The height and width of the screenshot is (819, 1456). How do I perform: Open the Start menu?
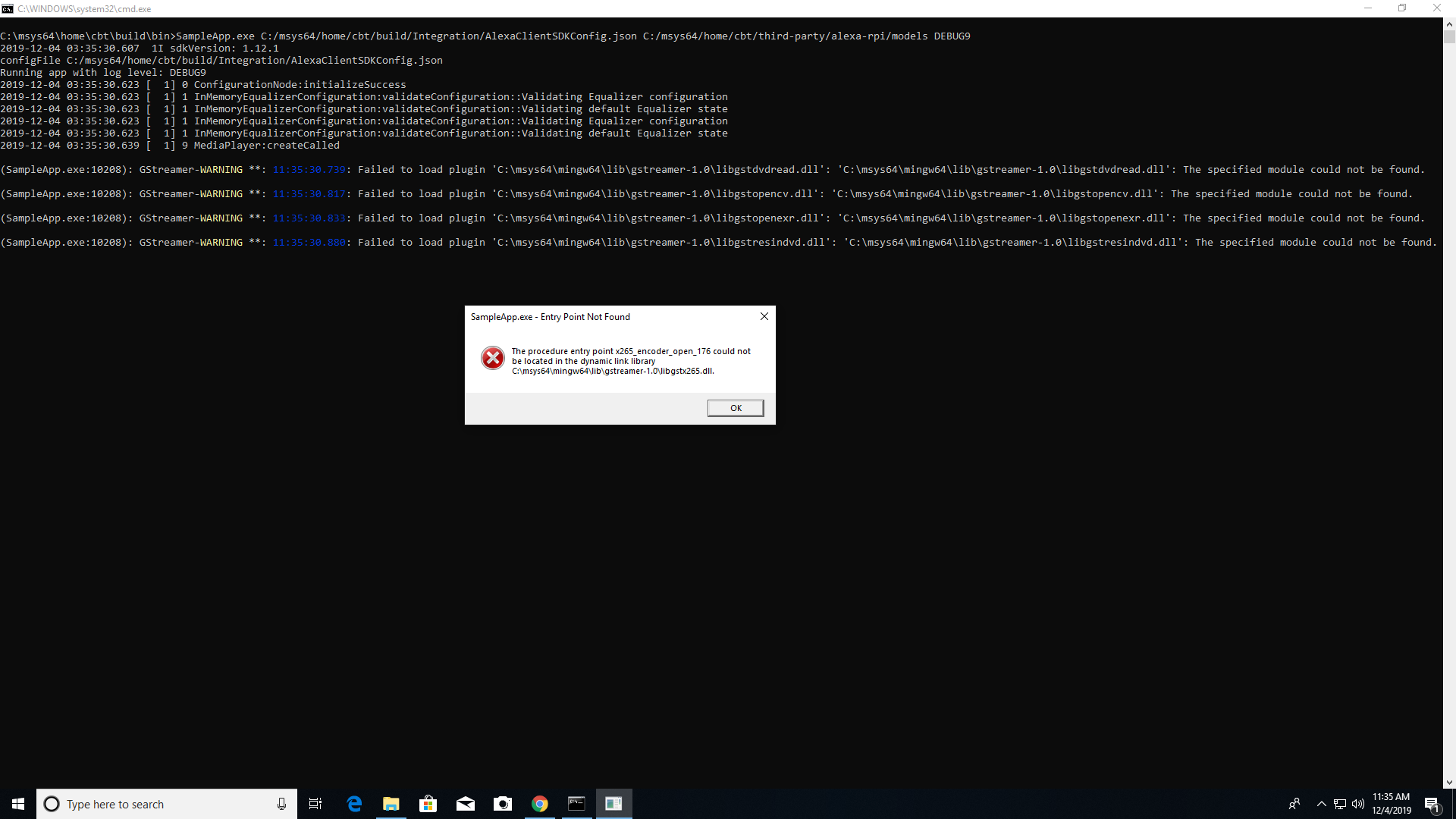(x=16, y=803)
